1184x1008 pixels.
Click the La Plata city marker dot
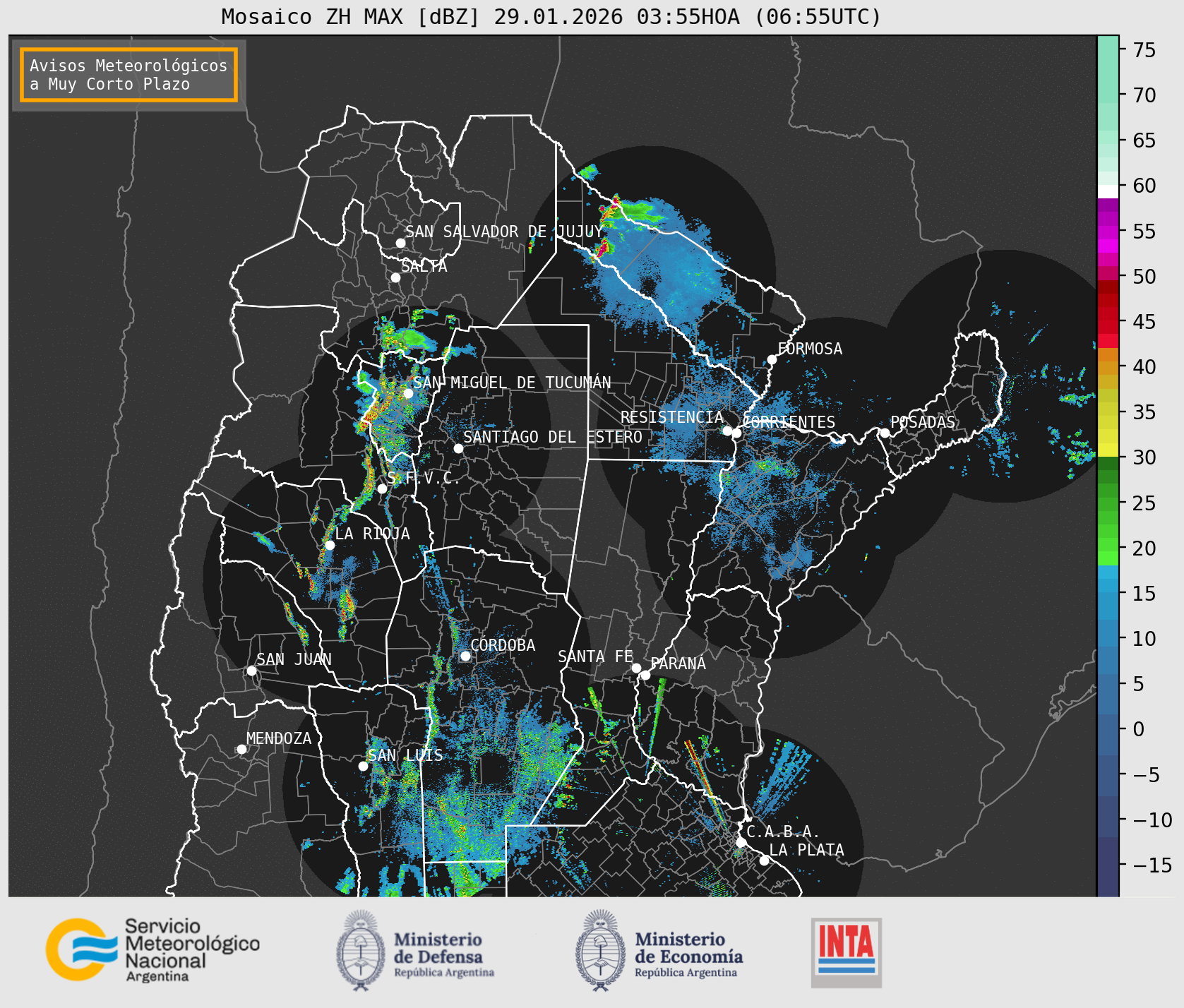tap(764, 860)
